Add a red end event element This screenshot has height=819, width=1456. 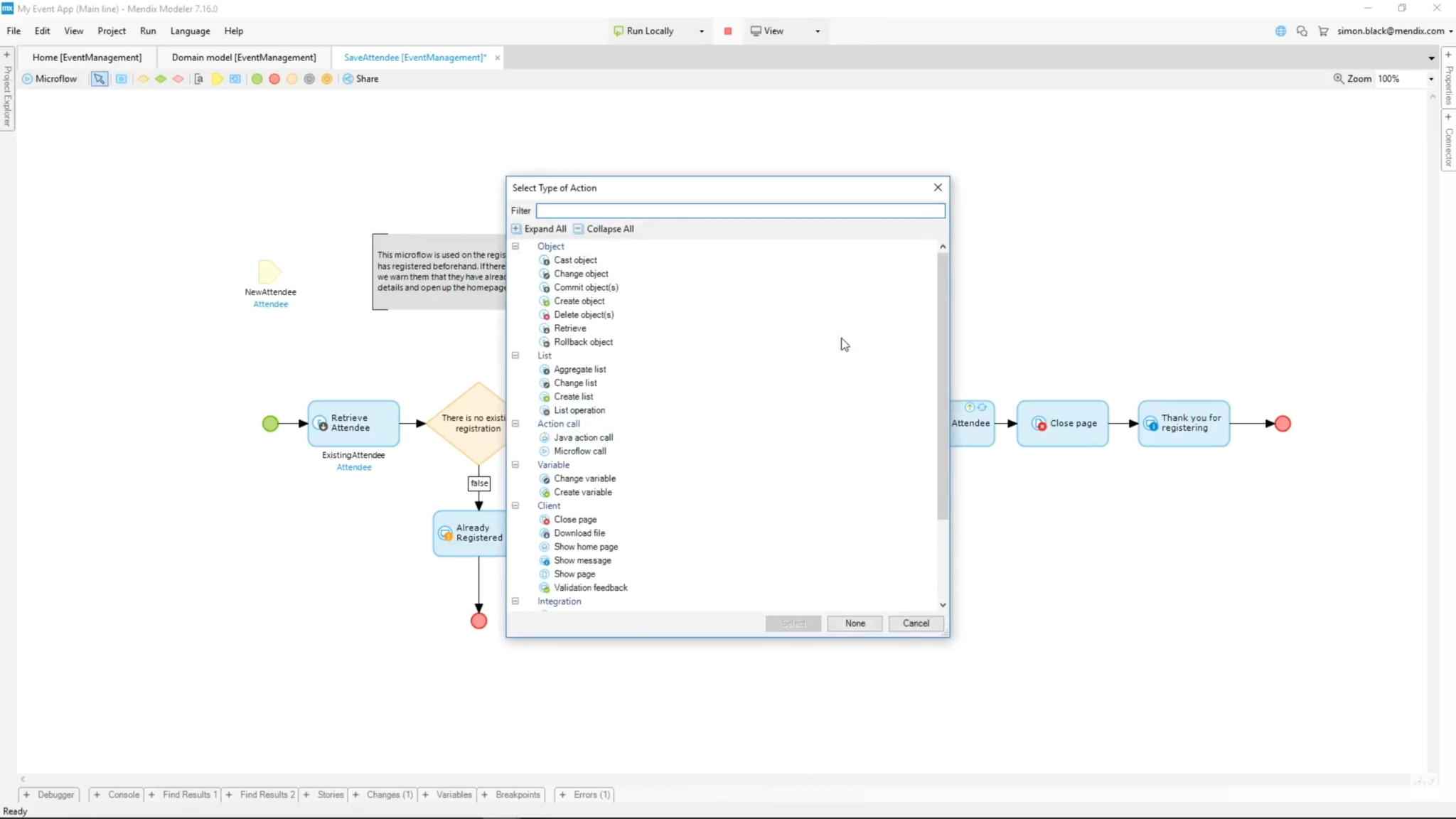pyautogui.click(x=274, y=79)
